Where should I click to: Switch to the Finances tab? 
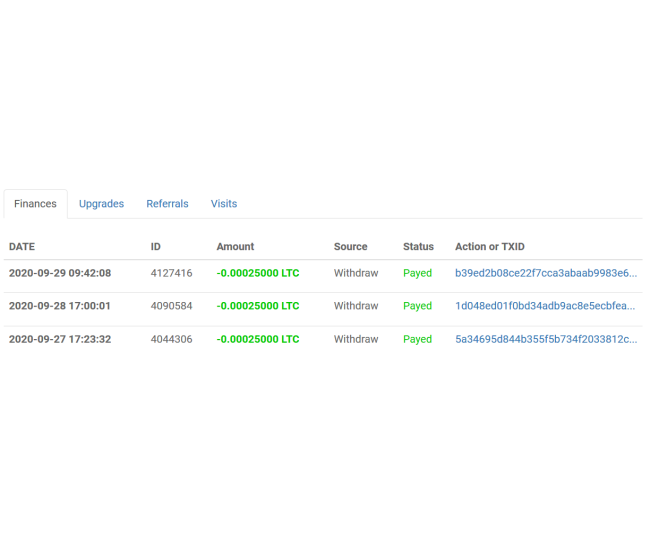click(35, 204)
